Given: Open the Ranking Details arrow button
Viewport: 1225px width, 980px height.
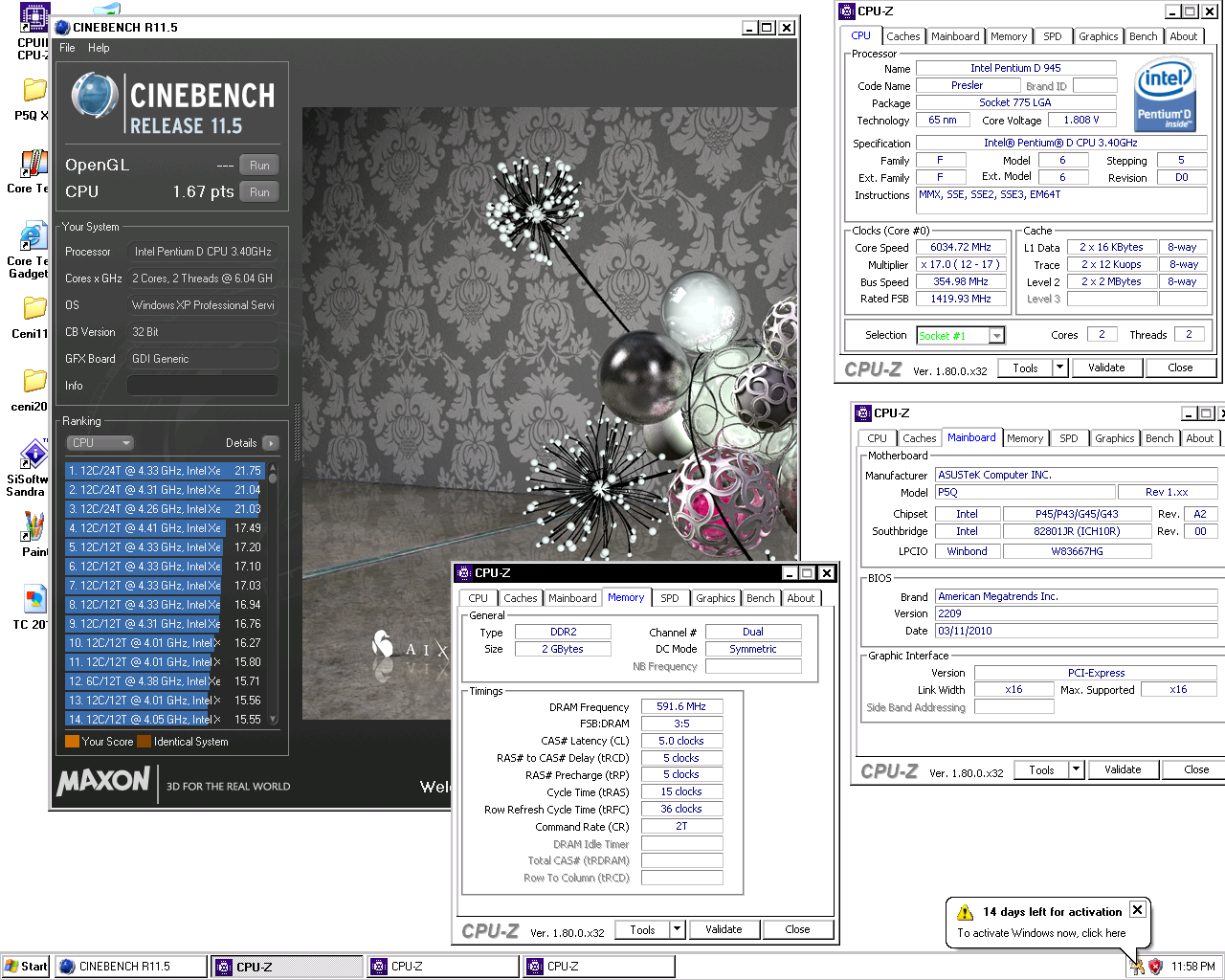Looking at the screenshot, I should (x=271, y=443).
